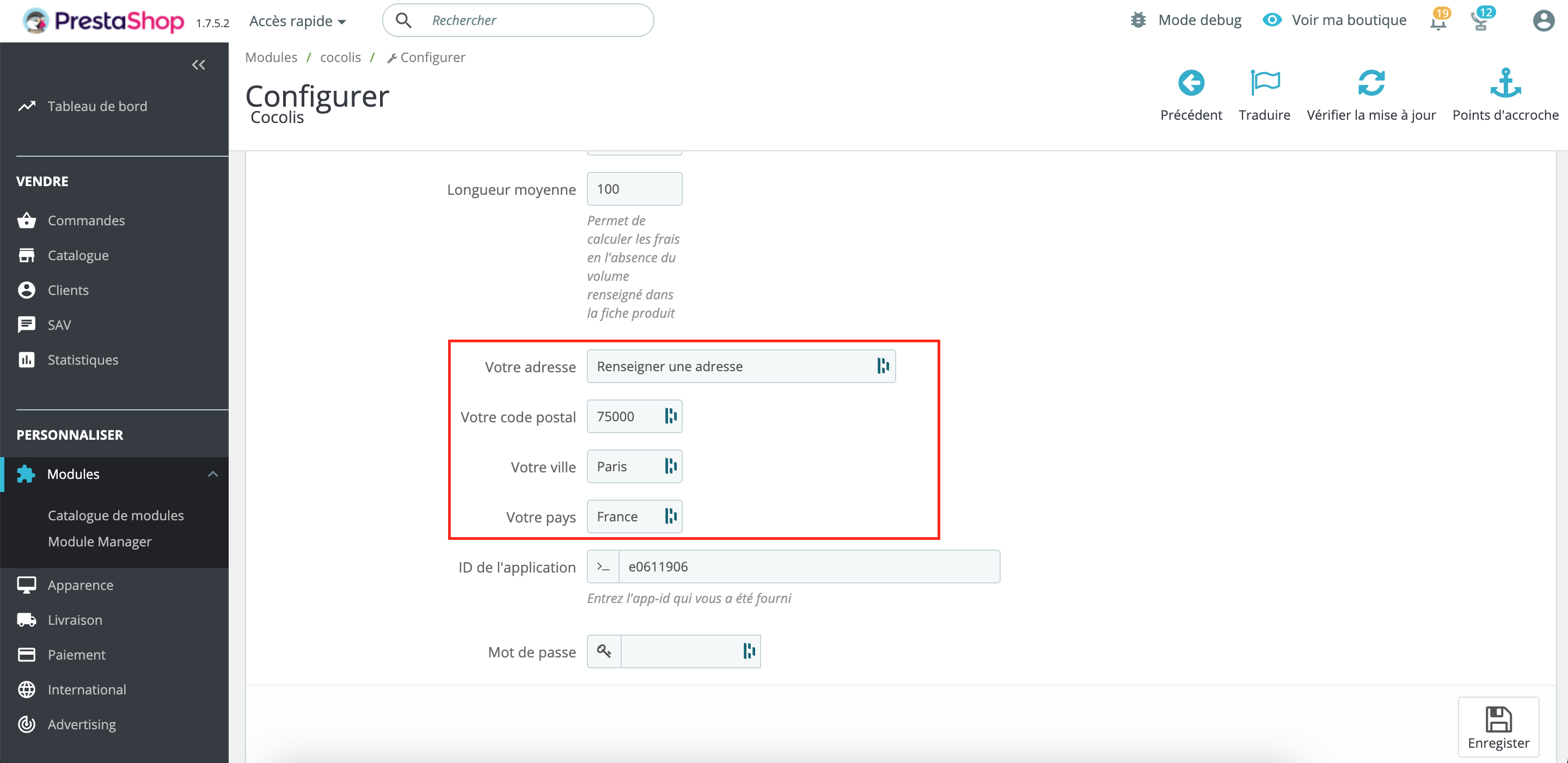
Task: Click the Voir ma boutique link
Action: [x=1348, y=20]
